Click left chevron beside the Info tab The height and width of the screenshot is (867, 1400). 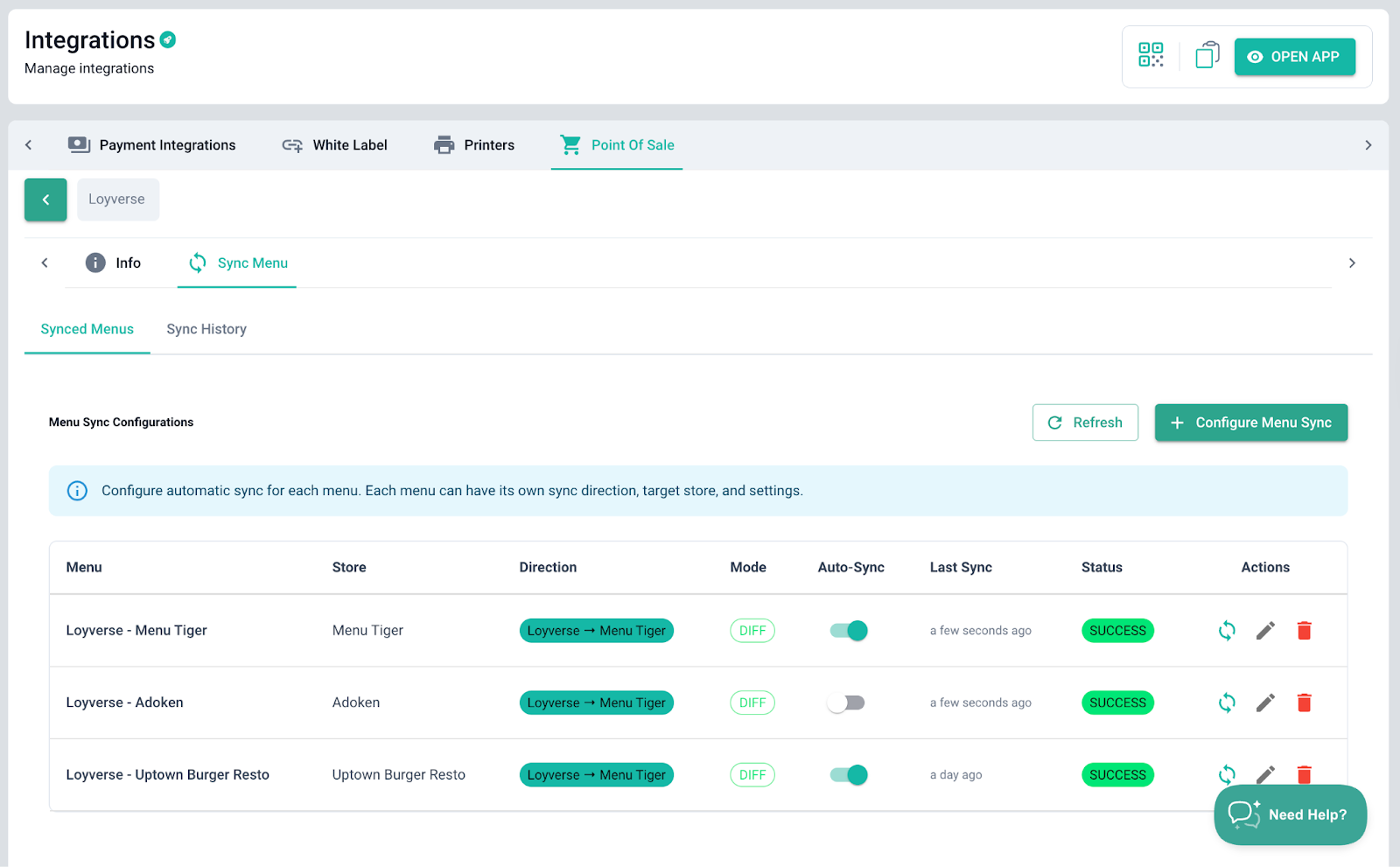(x=45, y=262)
